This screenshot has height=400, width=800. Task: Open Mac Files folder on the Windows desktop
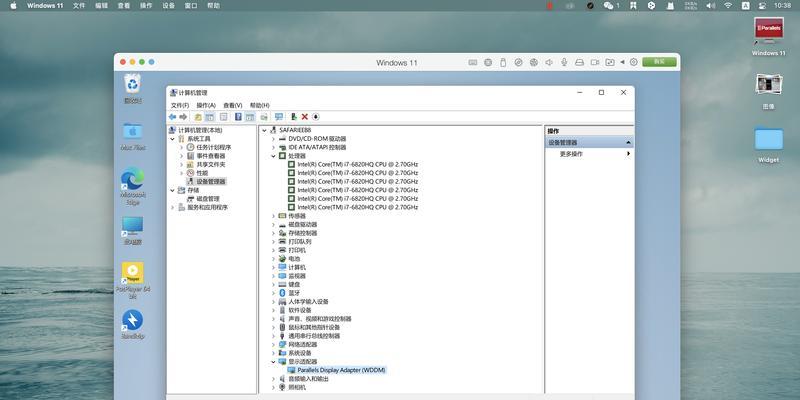click(x=133, y=136)
